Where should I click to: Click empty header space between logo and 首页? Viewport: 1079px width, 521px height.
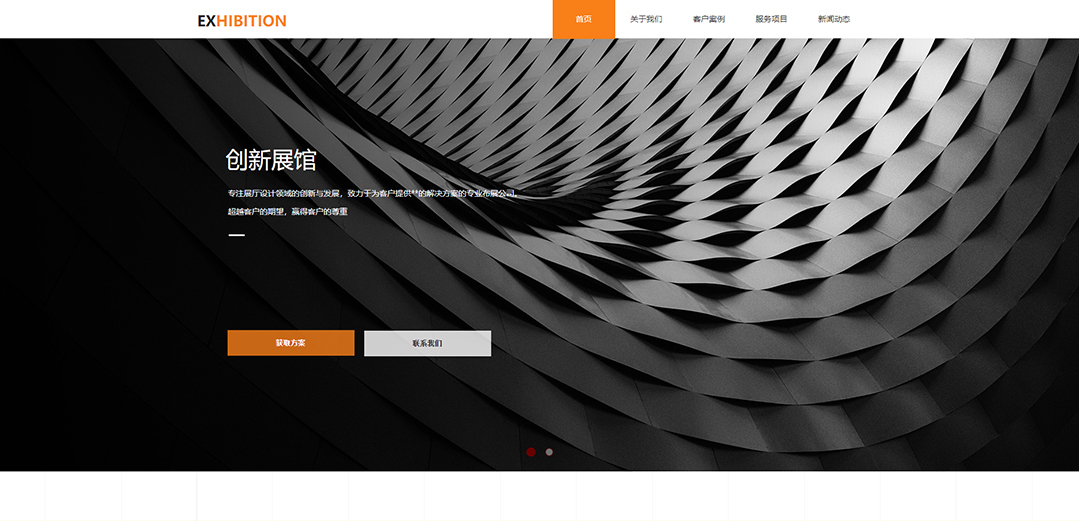pos(420,19)
